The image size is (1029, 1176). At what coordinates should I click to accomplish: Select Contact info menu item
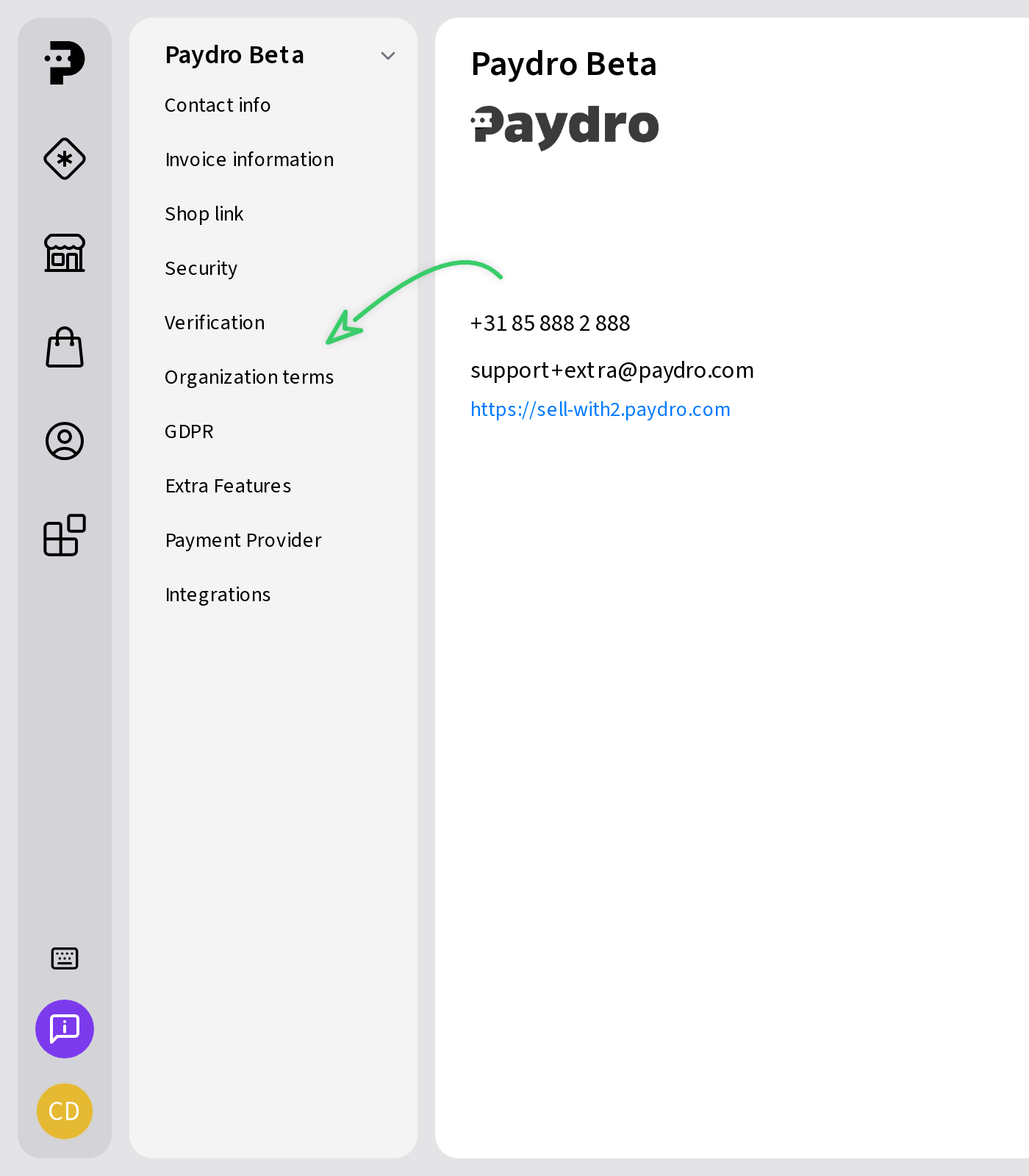[x=218, y=105]
